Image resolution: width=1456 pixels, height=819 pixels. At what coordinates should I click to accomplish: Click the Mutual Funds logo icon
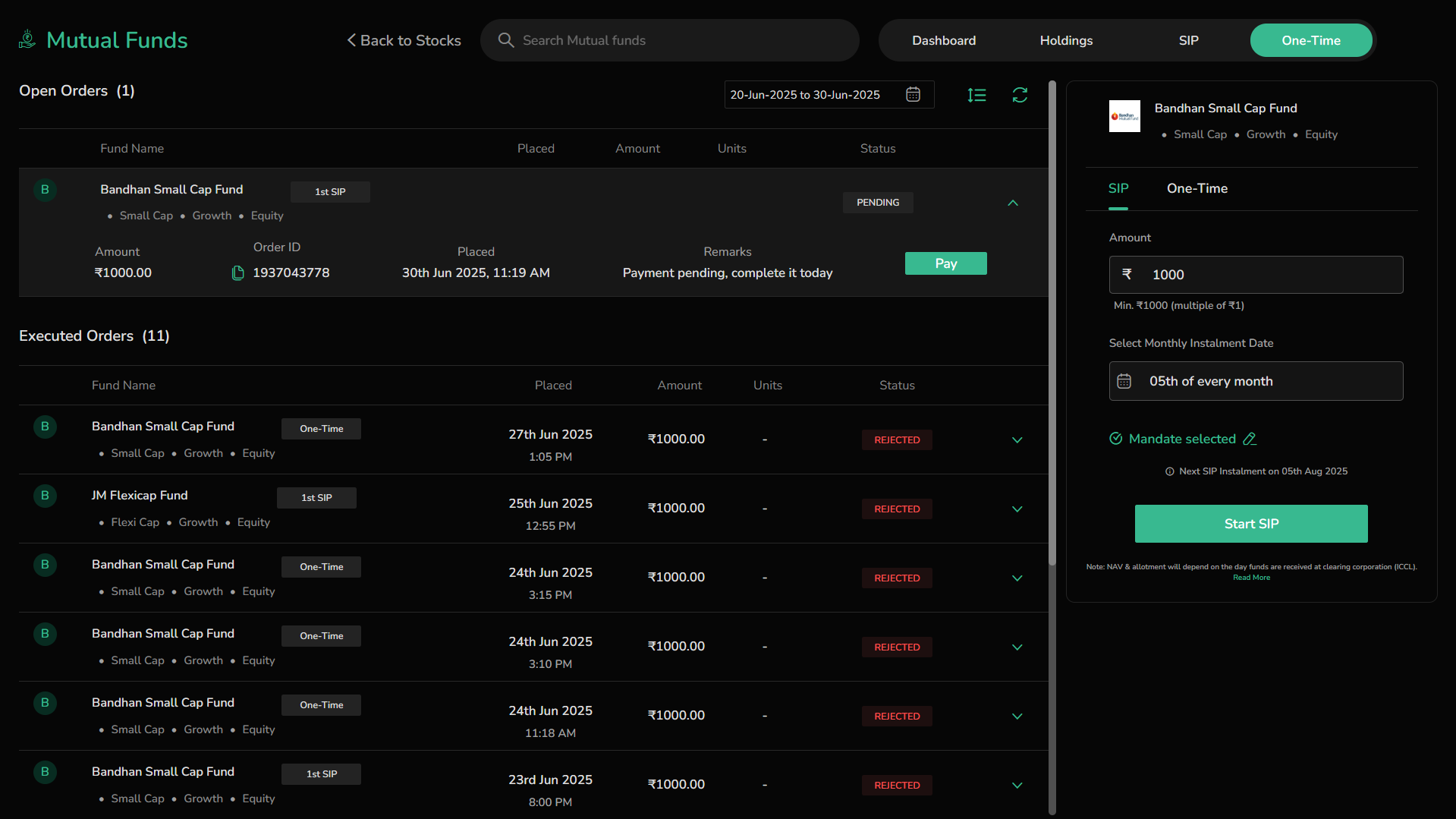coord(27,39)
